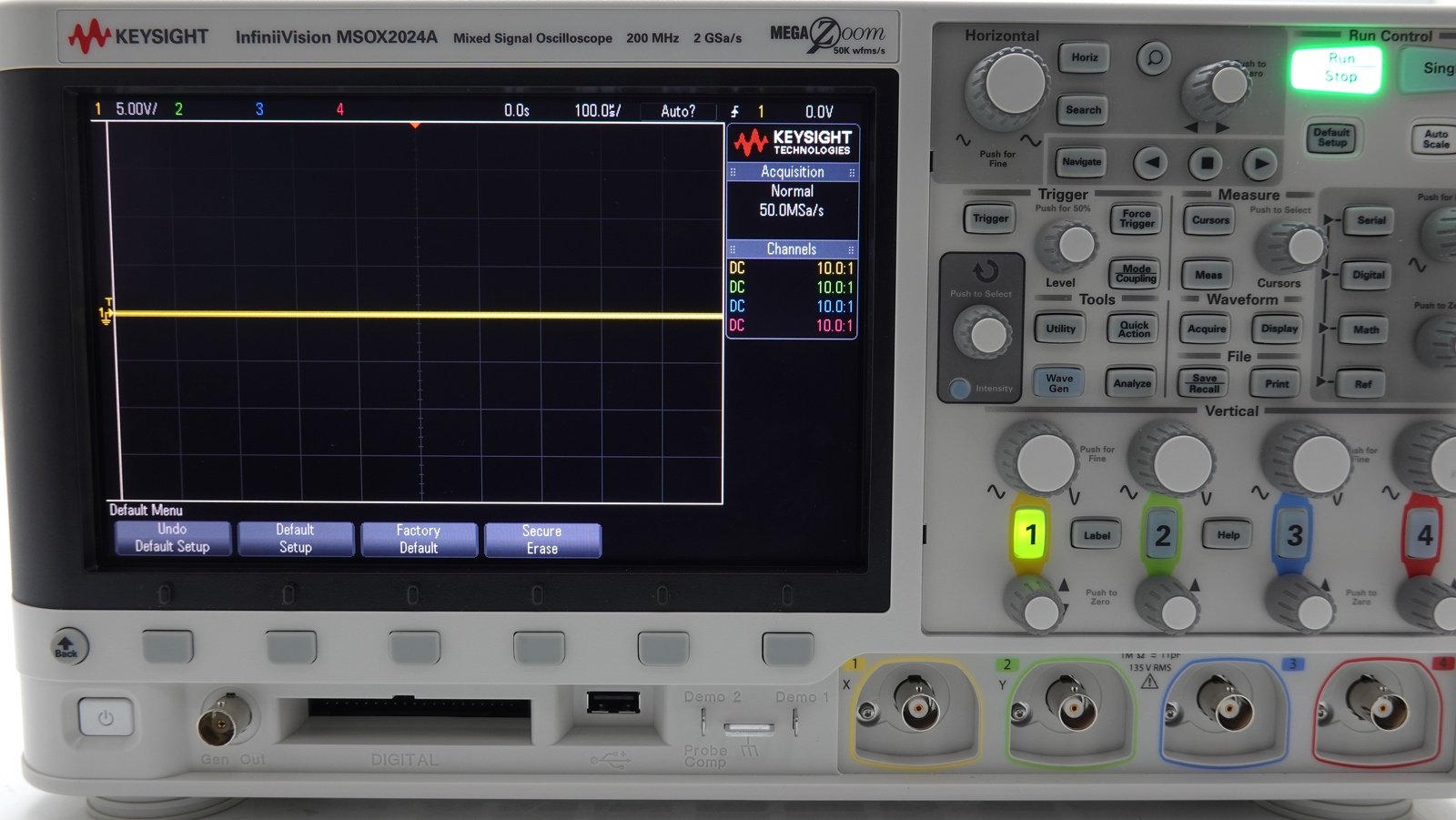The width and height of the screenshot is (1456, 820).
Task: Toggle the lit channel 1 key
Action: tap(1030, 535)
